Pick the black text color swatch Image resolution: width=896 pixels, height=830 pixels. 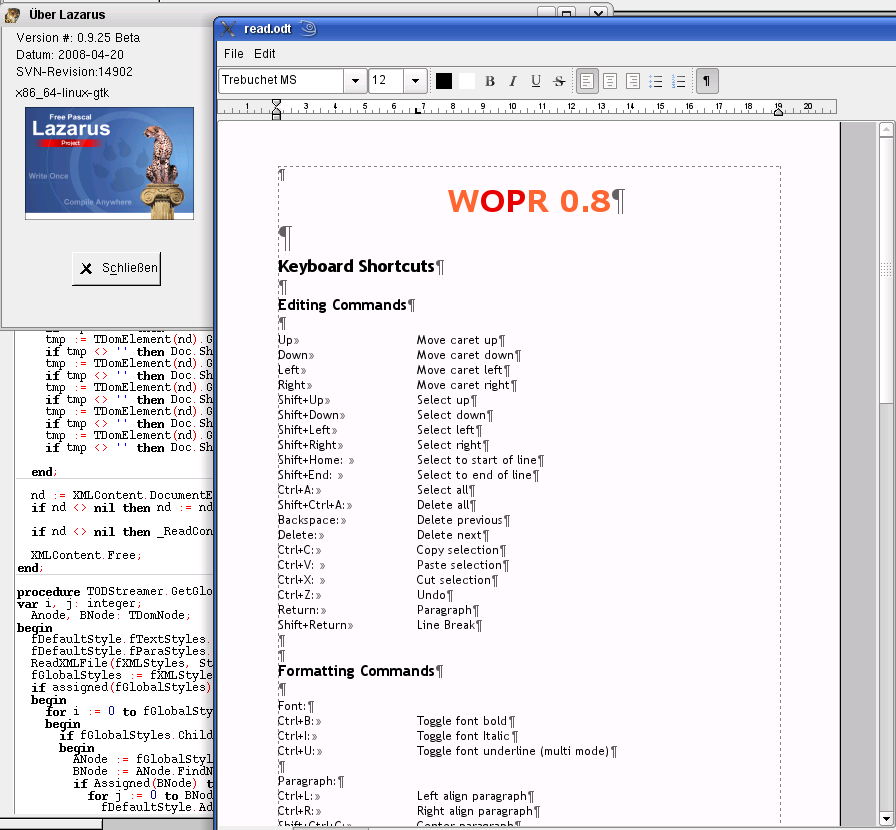[x=444, y=81]
